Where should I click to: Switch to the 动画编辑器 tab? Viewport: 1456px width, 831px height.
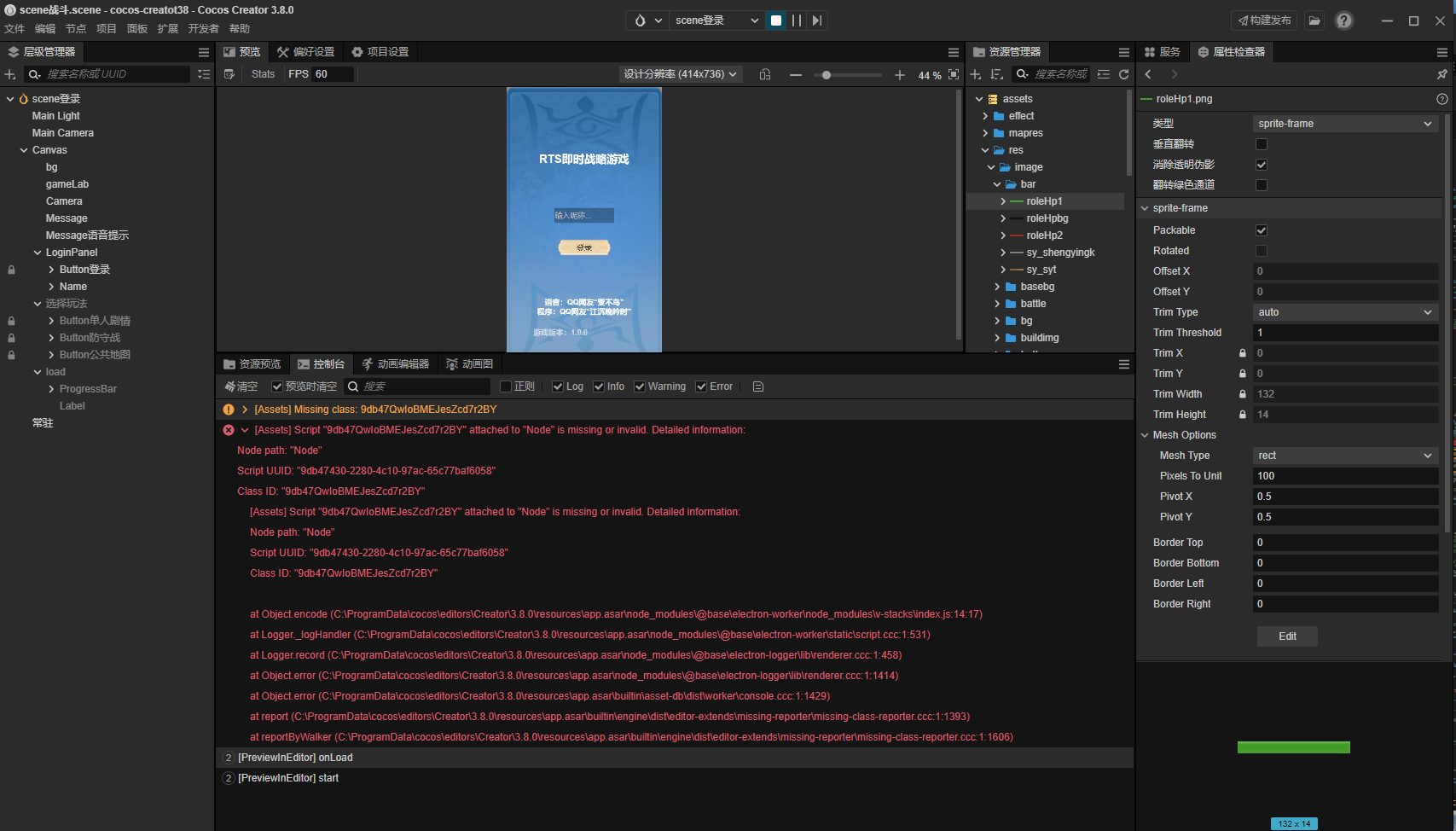click(395, 364)
